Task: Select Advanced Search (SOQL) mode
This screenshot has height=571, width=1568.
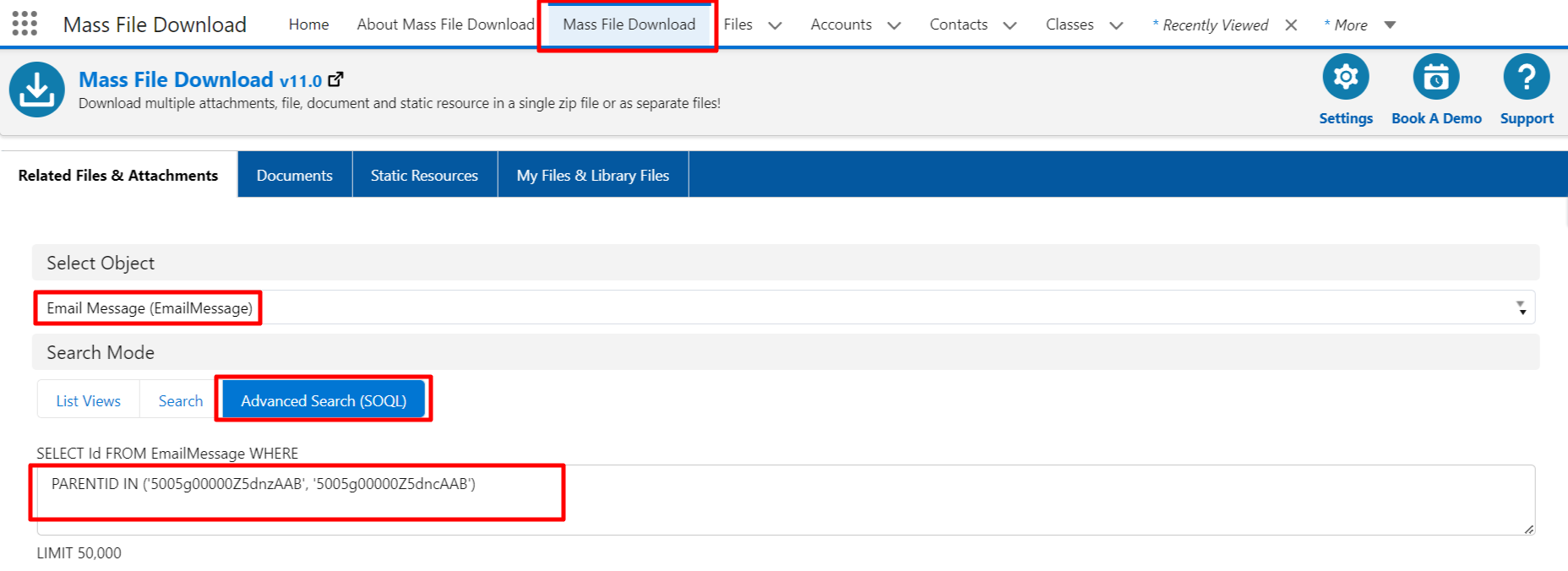Action: click(324, 400)
